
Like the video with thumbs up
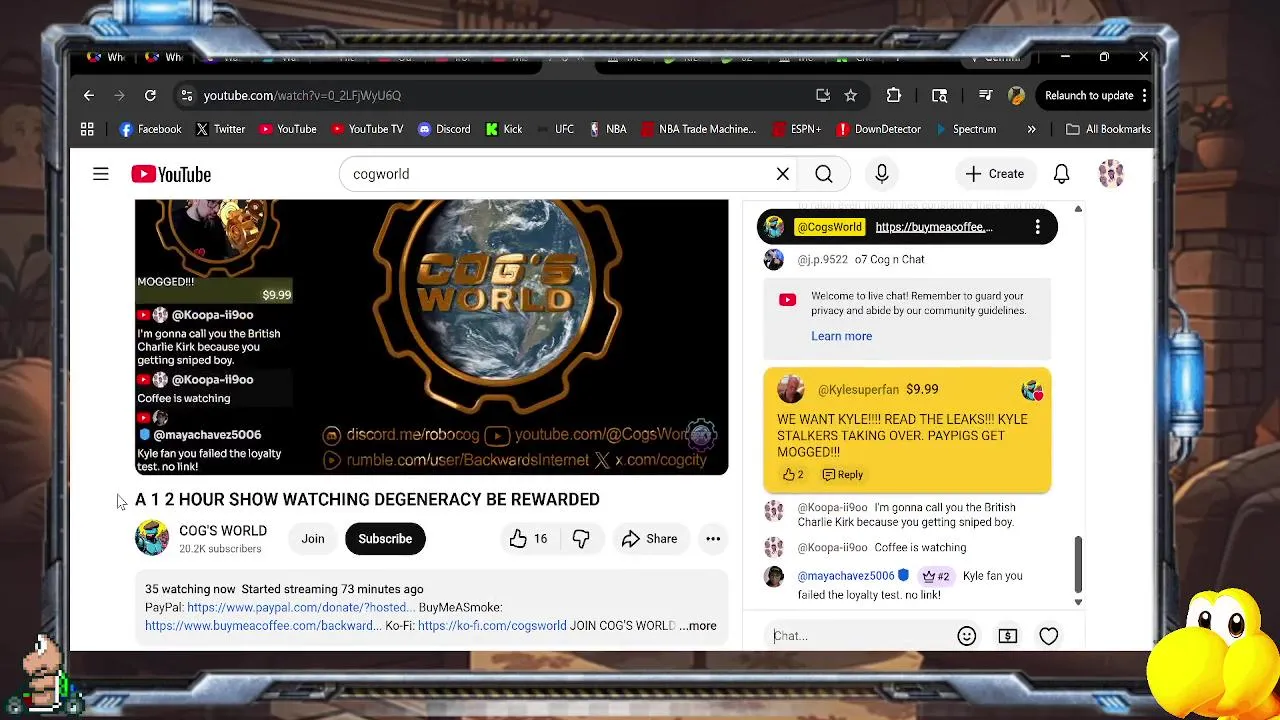pos(528,539)
